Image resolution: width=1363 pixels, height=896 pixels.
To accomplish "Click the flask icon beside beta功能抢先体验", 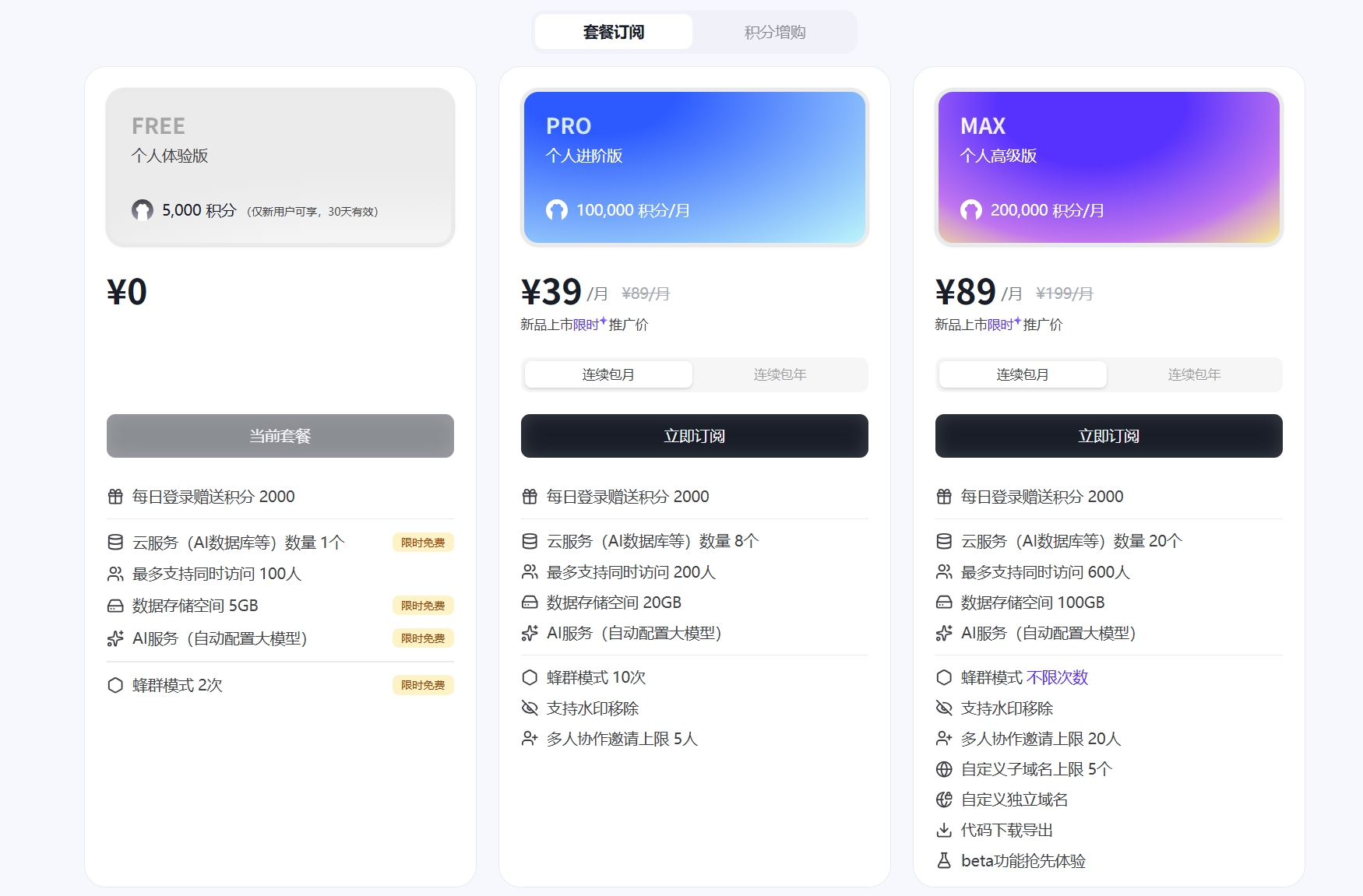I will point(943,860).
